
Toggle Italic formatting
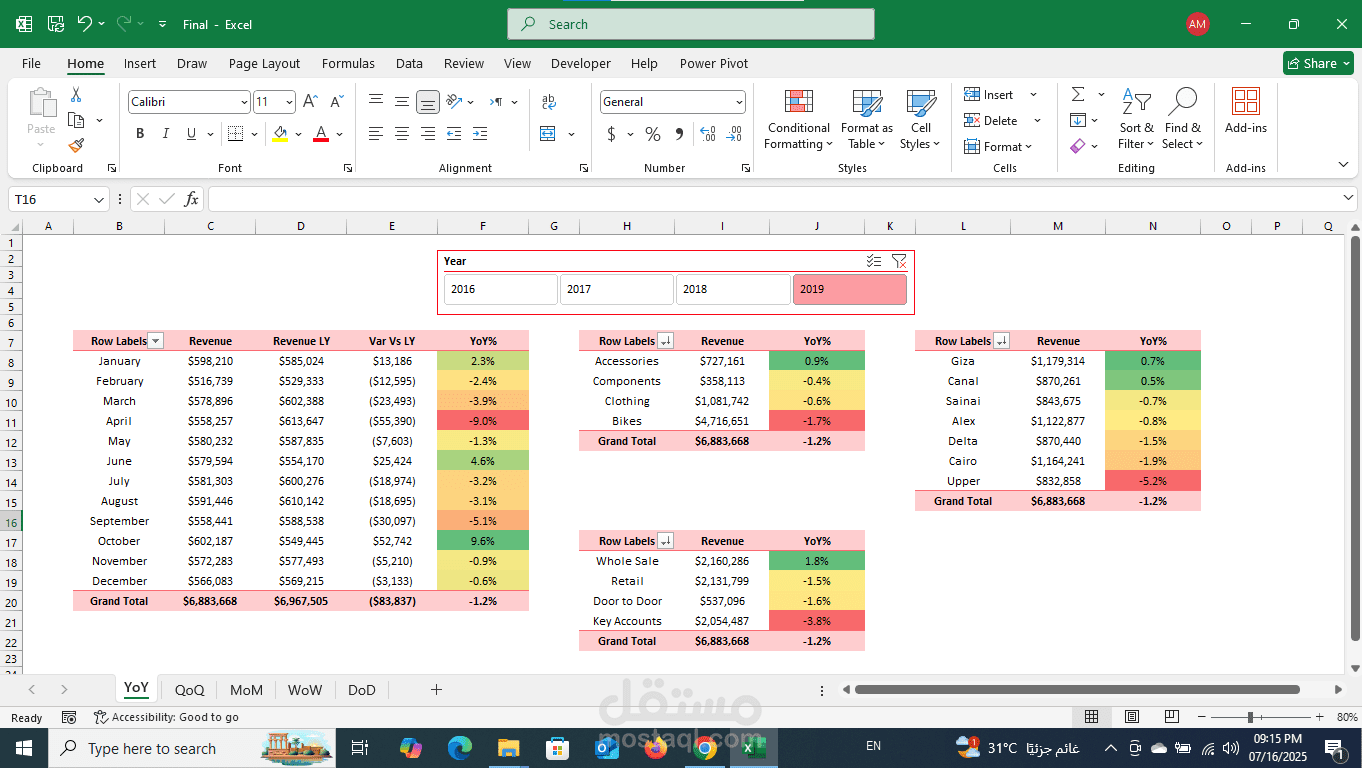point(166,134)
